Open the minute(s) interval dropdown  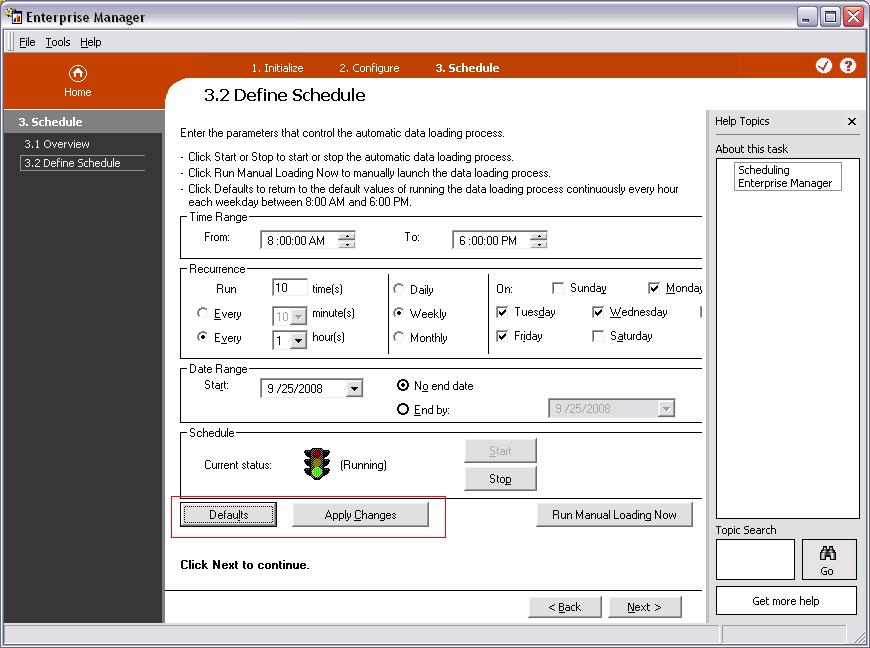click(300, 315)
